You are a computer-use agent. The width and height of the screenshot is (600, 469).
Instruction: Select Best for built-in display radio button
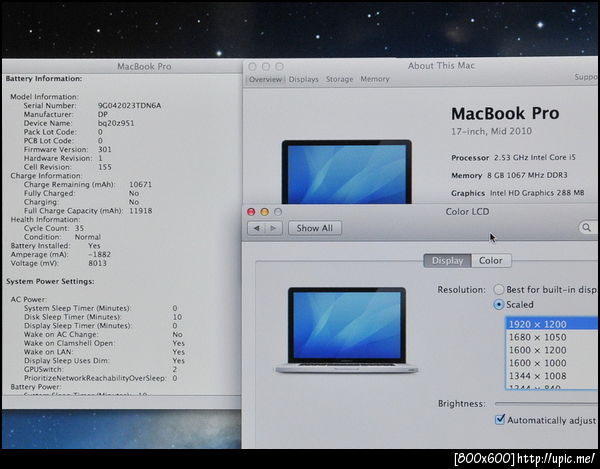(499, 290)
